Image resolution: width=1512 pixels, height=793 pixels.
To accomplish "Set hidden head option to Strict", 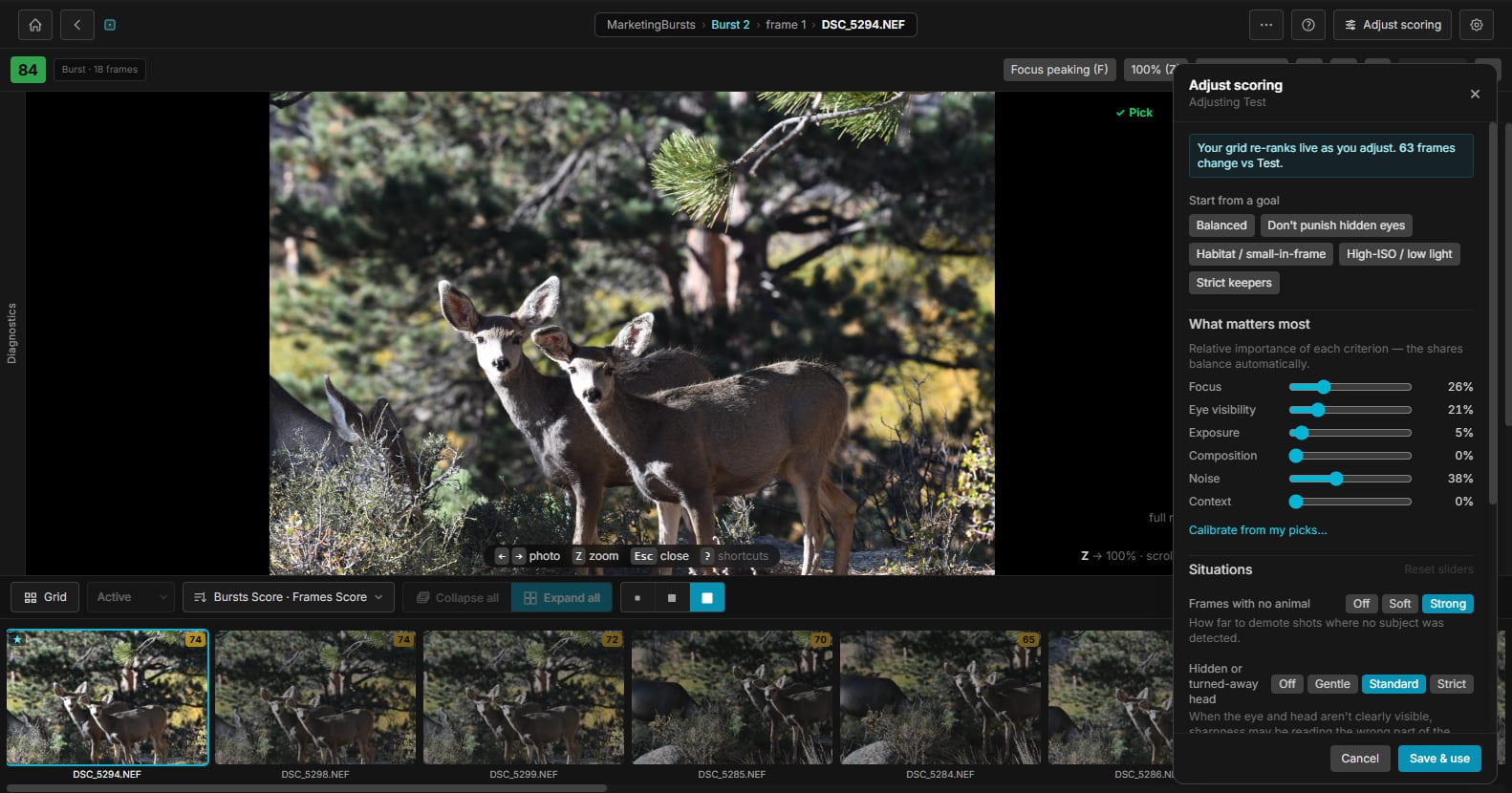I will point(1451,684).
